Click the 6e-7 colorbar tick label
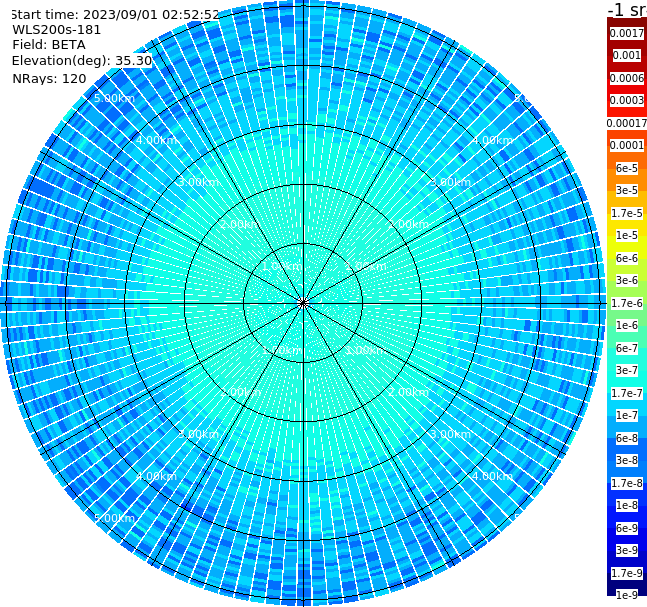Screen dimensions: 647x607 click(x=627, y=348)
